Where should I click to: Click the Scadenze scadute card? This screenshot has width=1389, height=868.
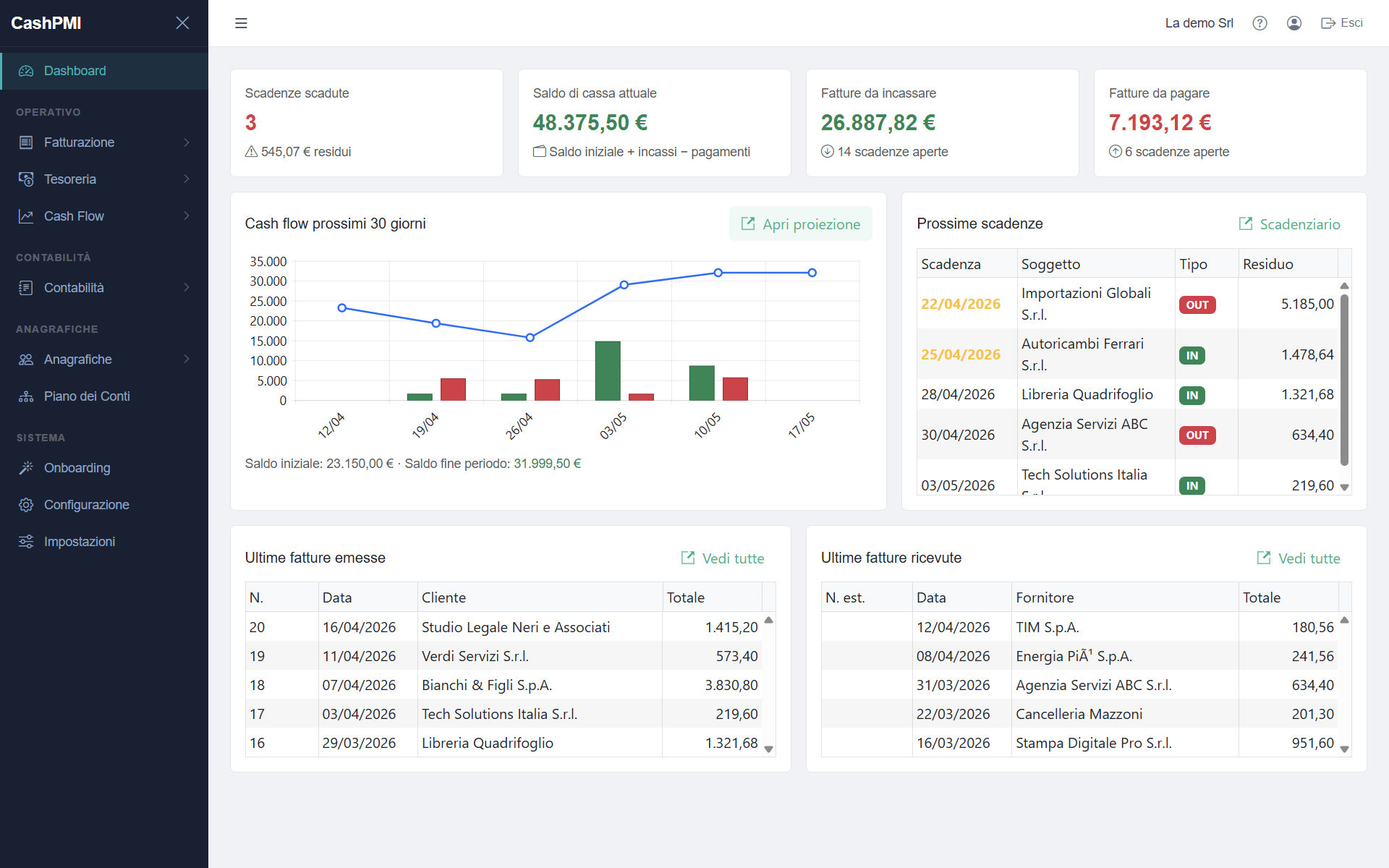pos(367,123)
